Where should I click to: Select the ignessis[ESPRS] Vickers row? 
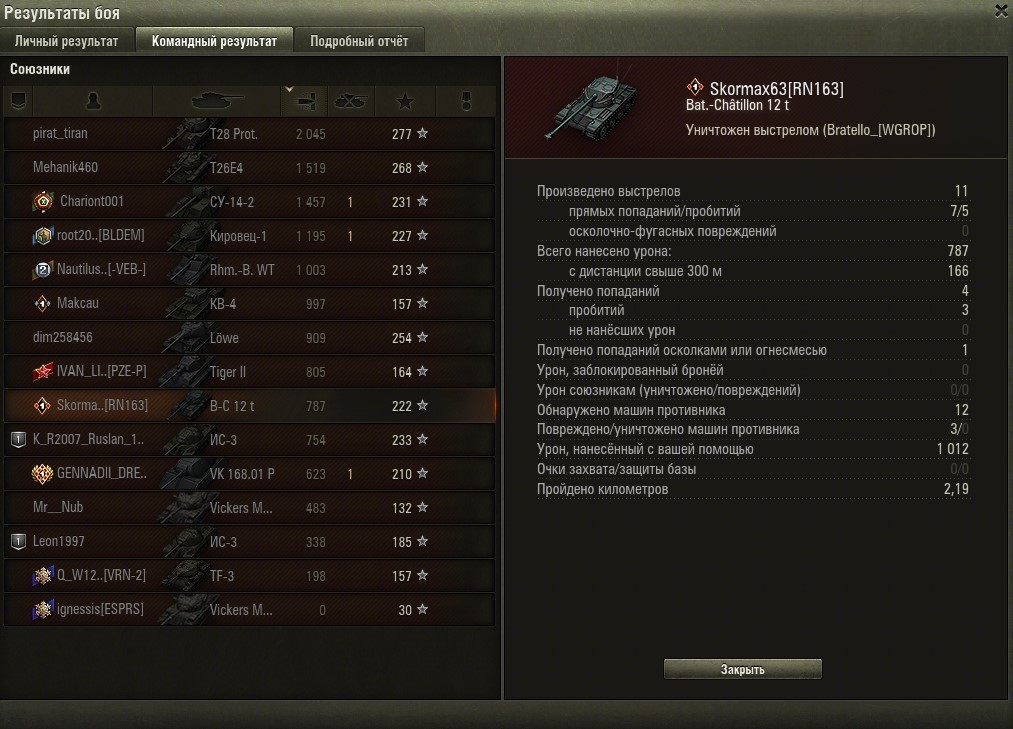249,609
